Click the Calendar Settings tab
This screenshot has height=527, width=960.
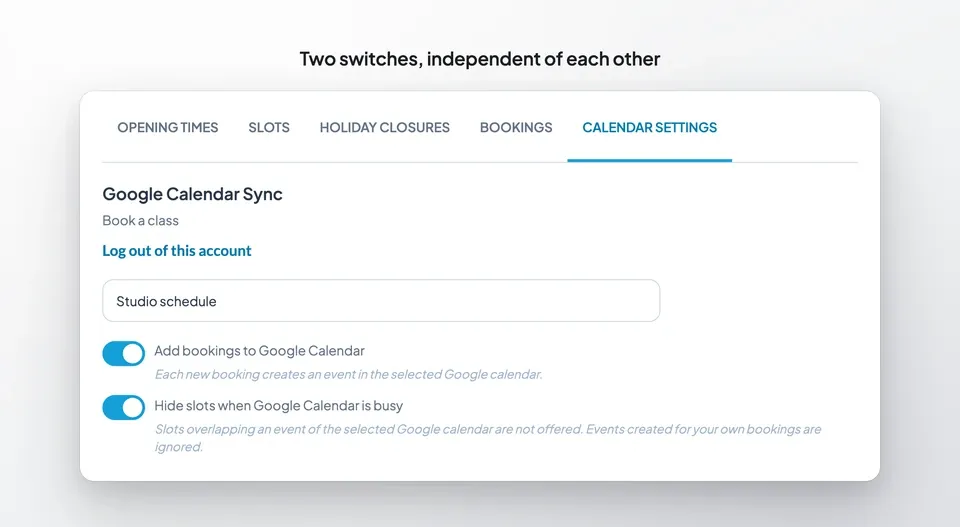pyautogui.click(x=650, y=127)
